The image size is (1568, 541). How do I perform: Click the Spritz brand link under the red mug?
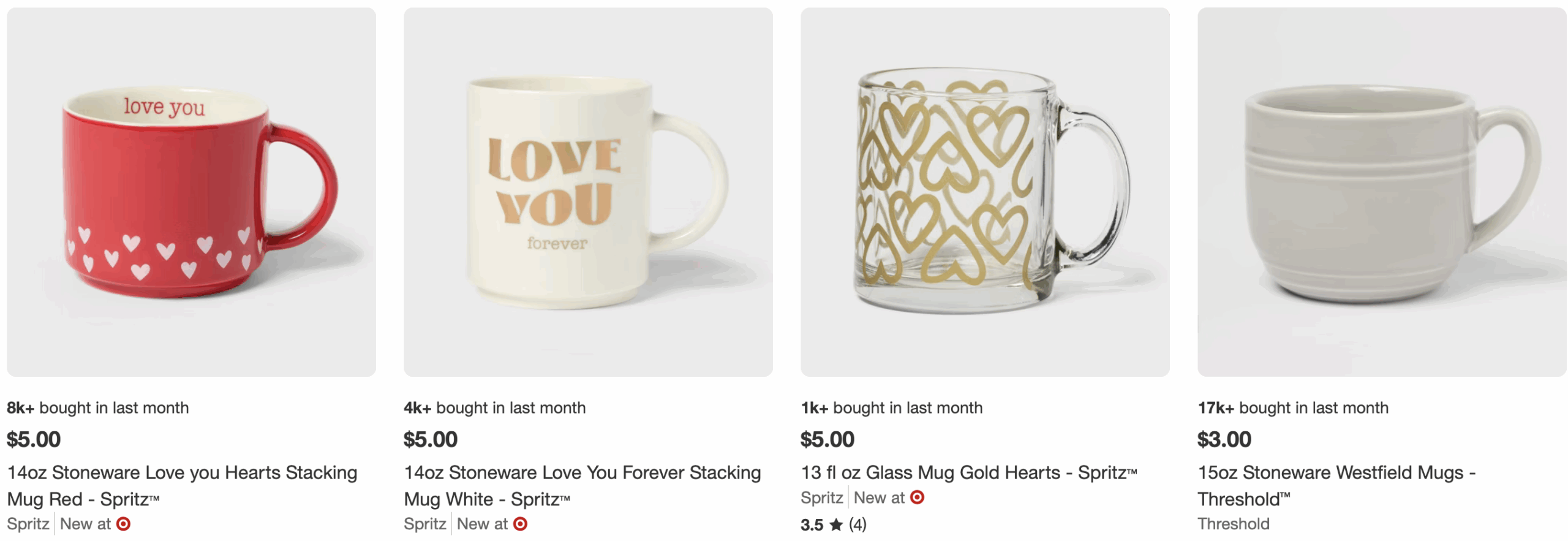pos(28,524)
